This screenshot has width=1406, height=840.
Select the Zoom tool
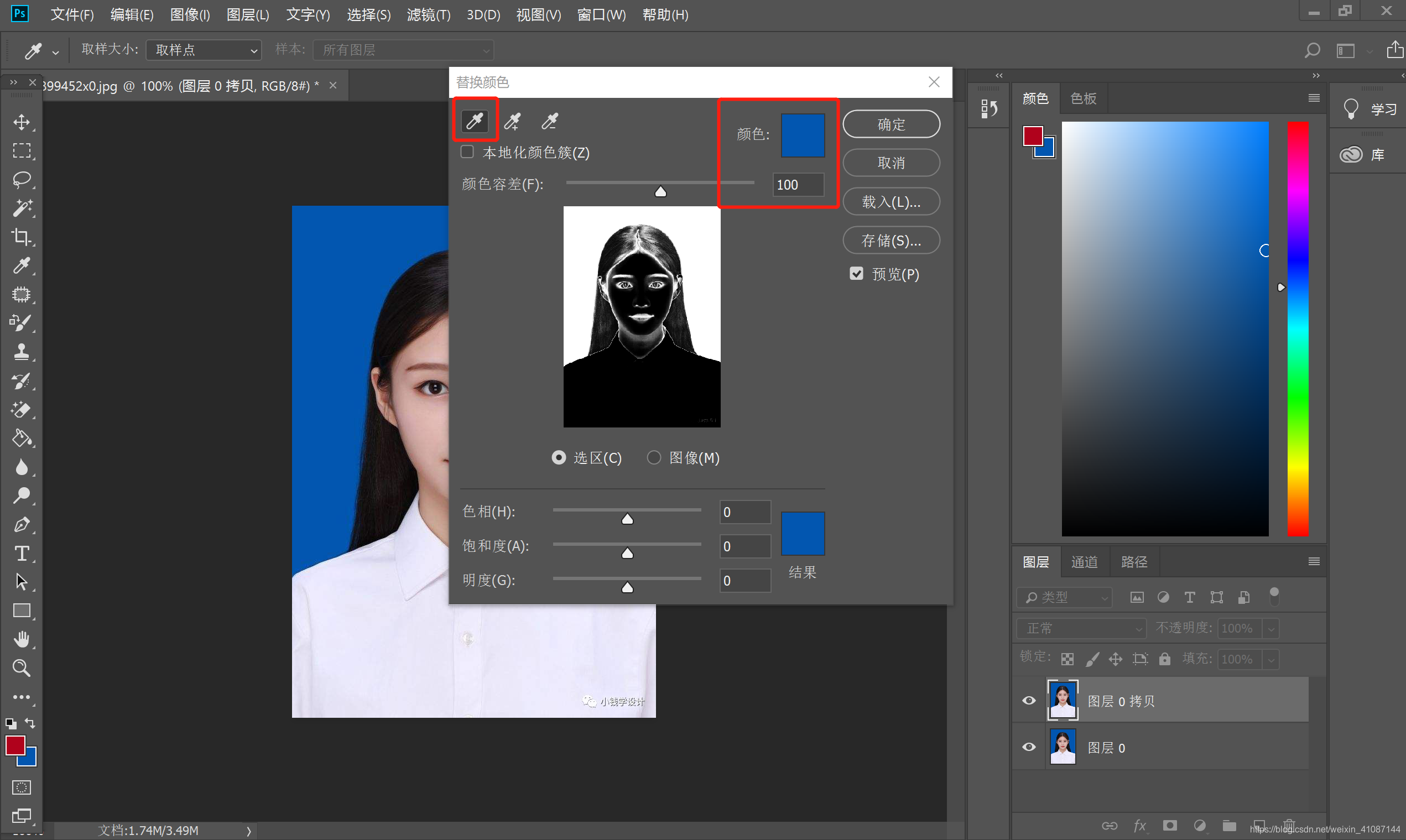tap(22, 668)
